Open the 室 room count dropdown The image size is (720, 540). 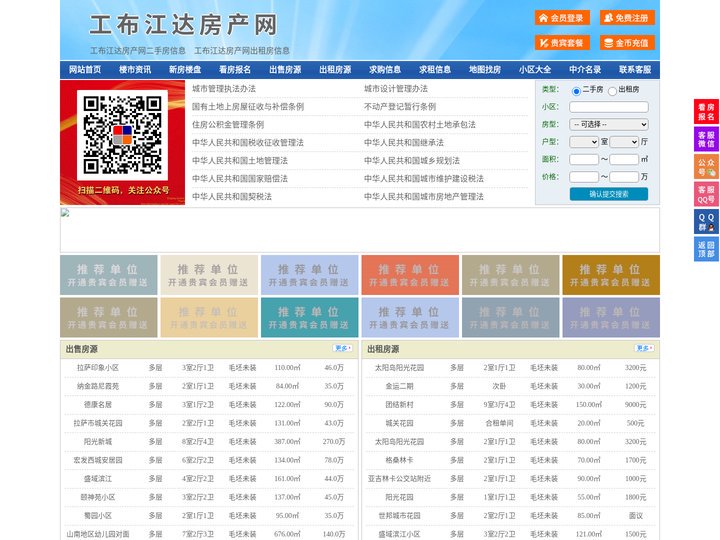pyautogui.click(x=584, y=142)
